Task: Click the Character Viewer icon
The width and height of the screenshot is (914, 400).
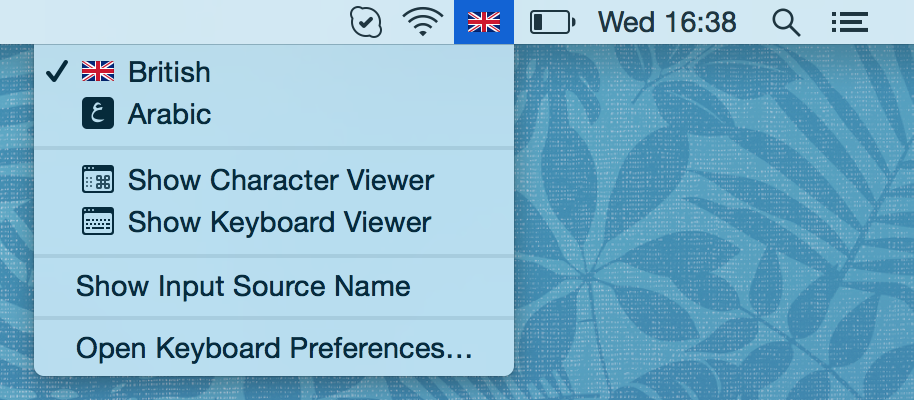Action: pos(98,181)
